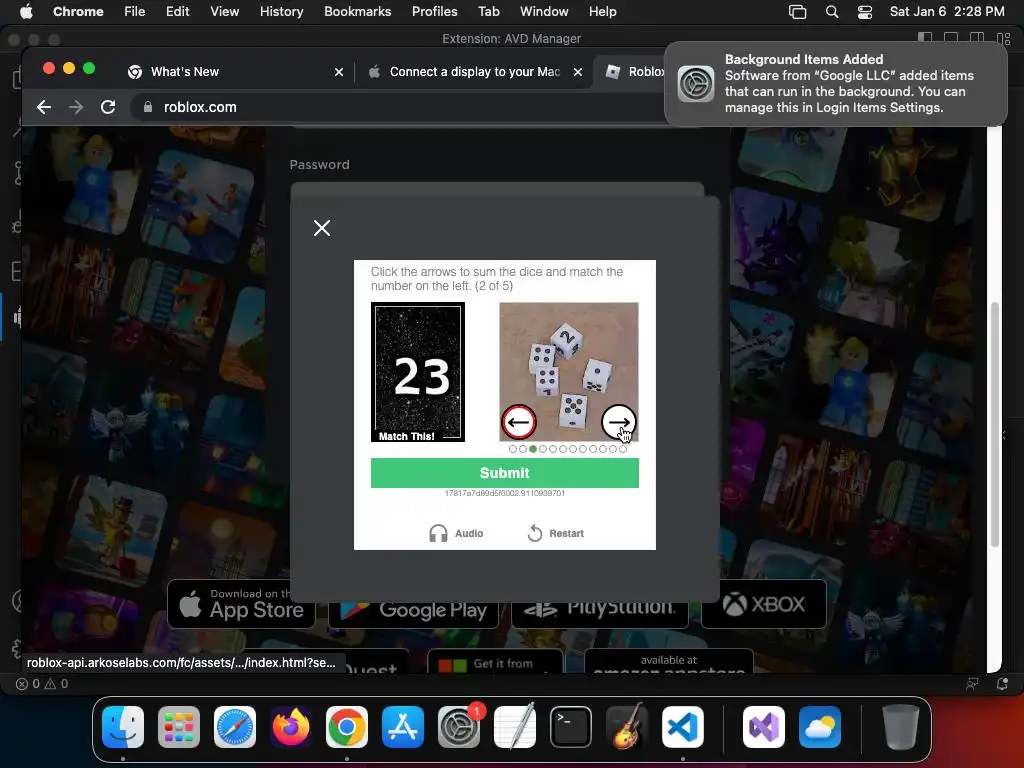Viewport: 1024px width, 768px height.
Task: Go back in Chrome
Action: pos(44,107)
